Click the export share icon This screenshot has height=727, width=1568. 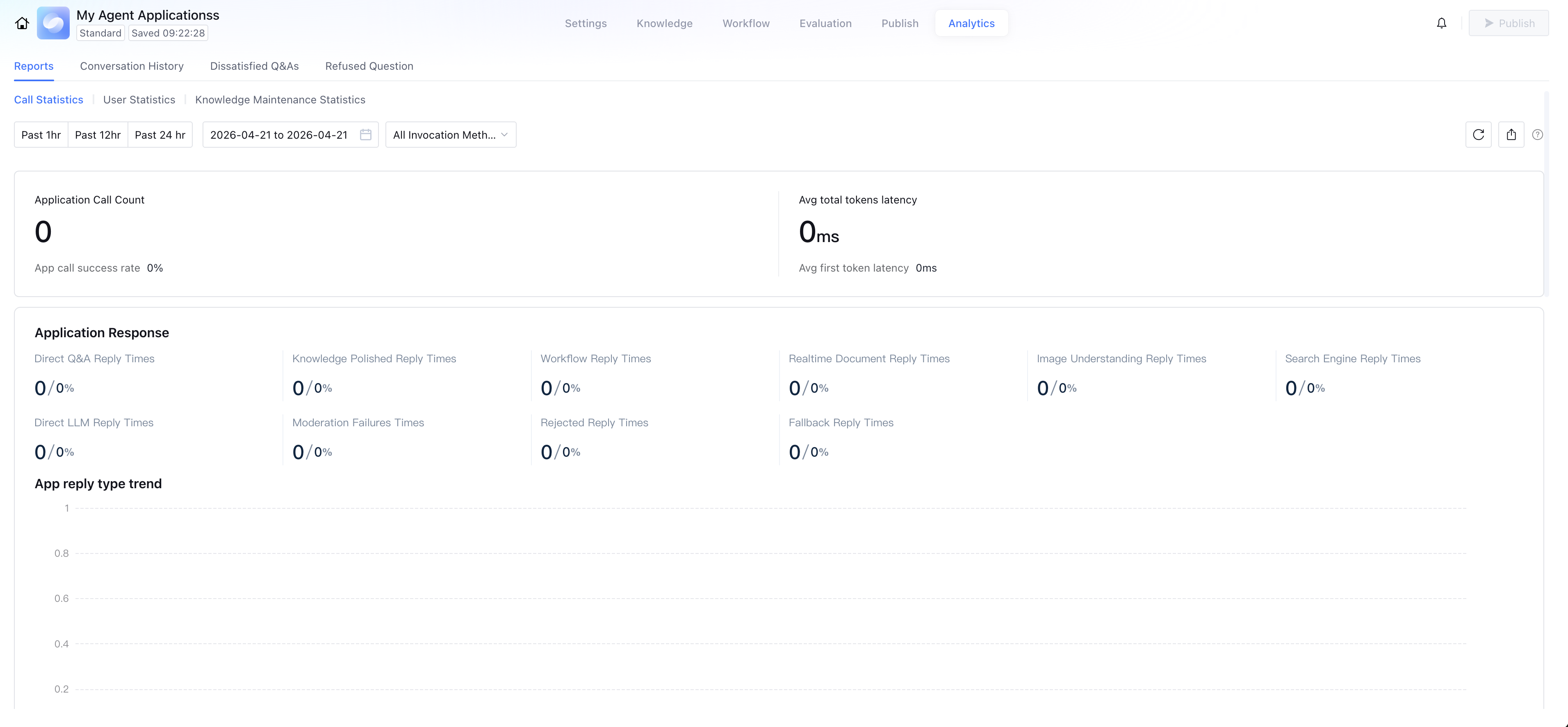[x=1511, y=135]
